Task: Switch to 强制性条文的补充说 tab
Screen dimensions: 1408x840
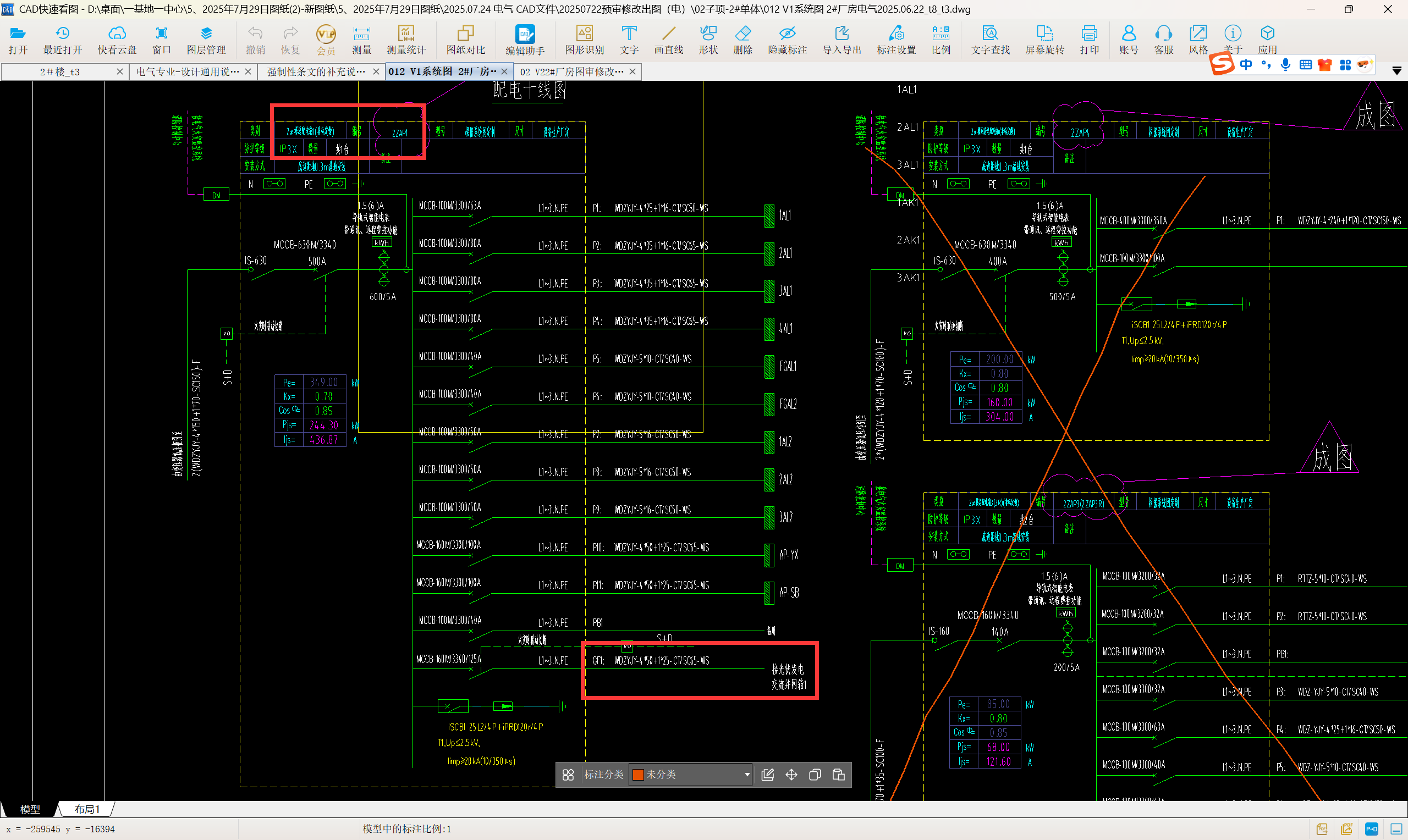Action: [x=316, y=72]
